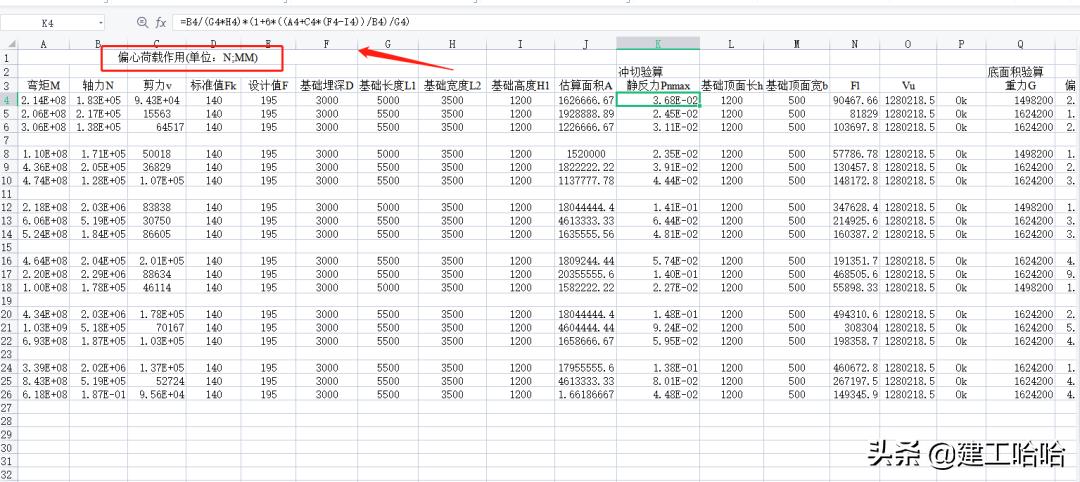Select active cell K4 with 3.68E-02
This screenshot has height=482, width=1080.
click(657, 101)
